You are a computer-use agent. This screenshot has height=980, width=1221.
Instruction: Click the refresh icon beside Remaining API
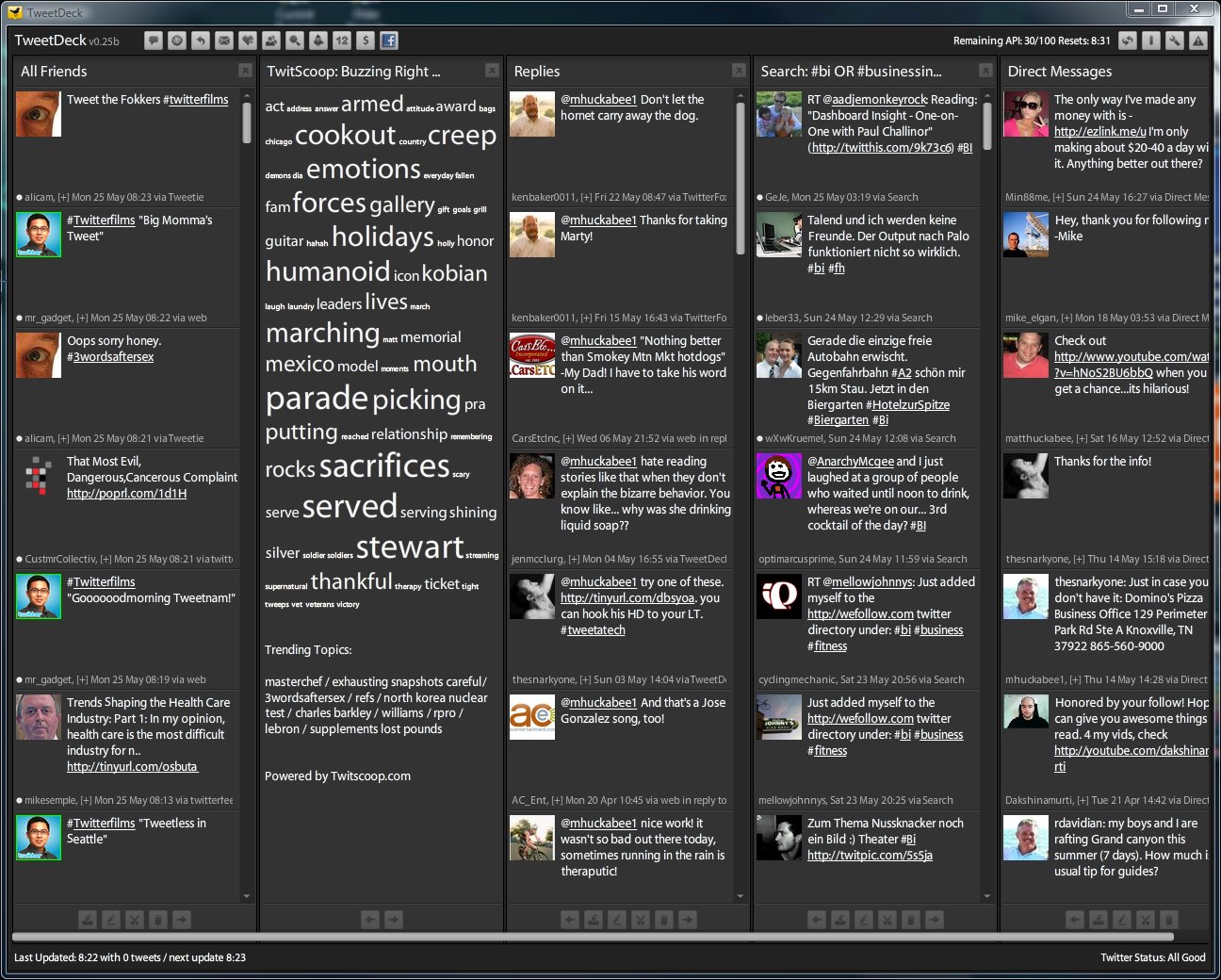pos(1127,41)
